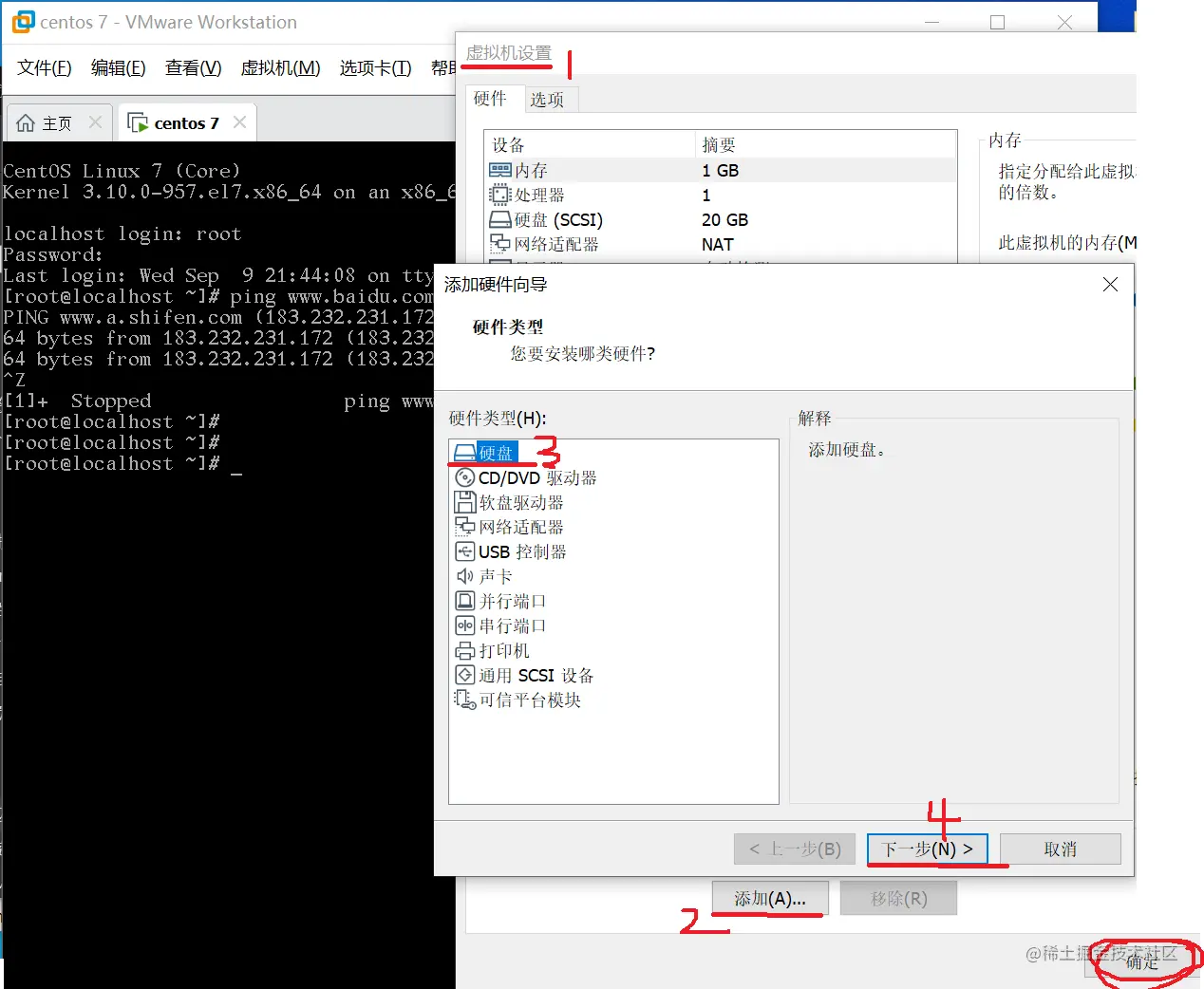Select the 硬盘 hard disk icon in the wizard
This screenshot has width=1204, height=989.
[x=464, y=453]
